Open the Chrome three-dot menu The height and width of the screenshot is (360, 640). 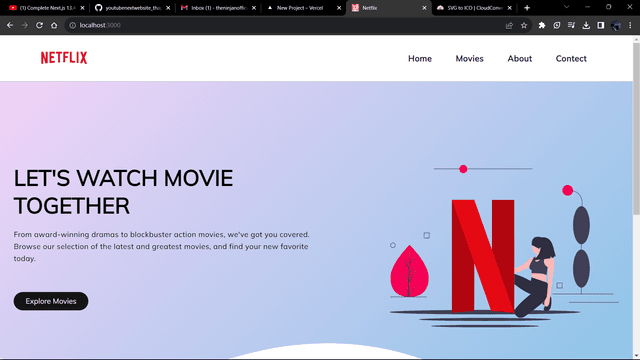pos(630,25)
